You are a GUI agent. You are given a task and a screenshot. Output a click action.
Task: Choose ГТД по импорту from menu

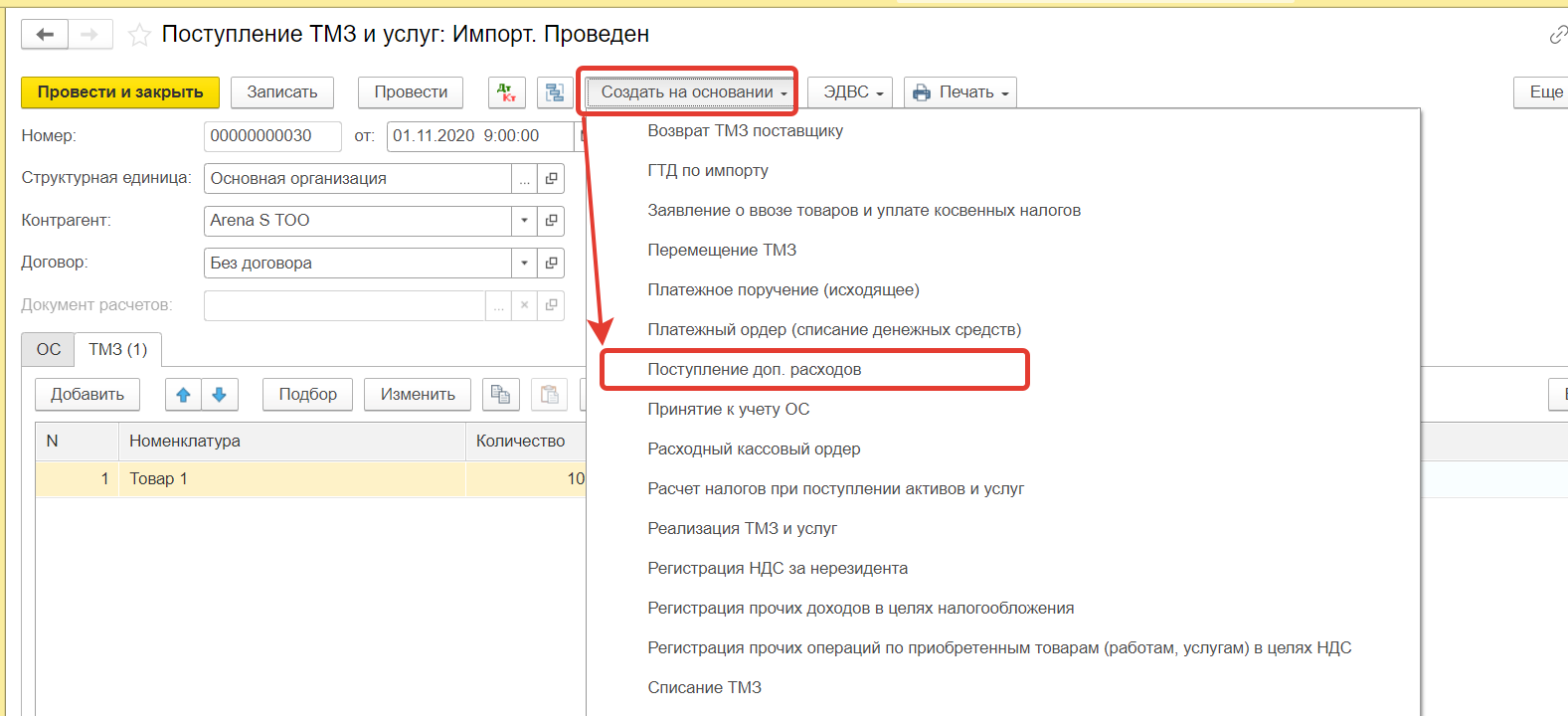coord(708,171)
